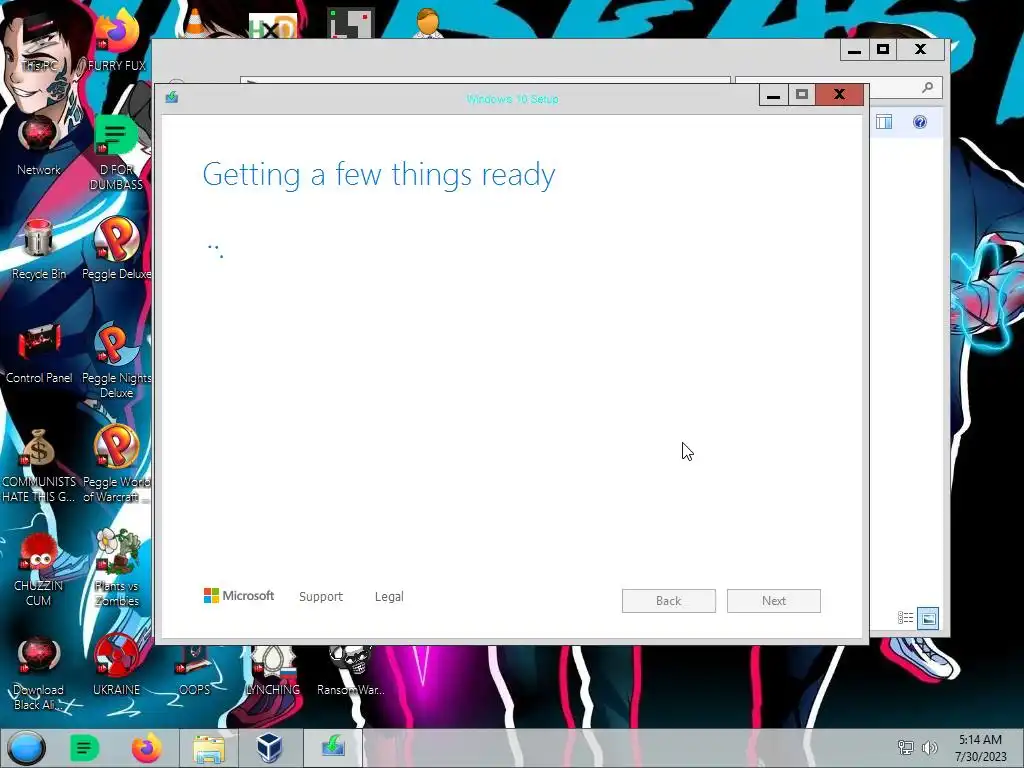The height and width of the screenshot is (768, 1024).
Task: Open the Control Panel desktop icon
Action: point(39,353)
